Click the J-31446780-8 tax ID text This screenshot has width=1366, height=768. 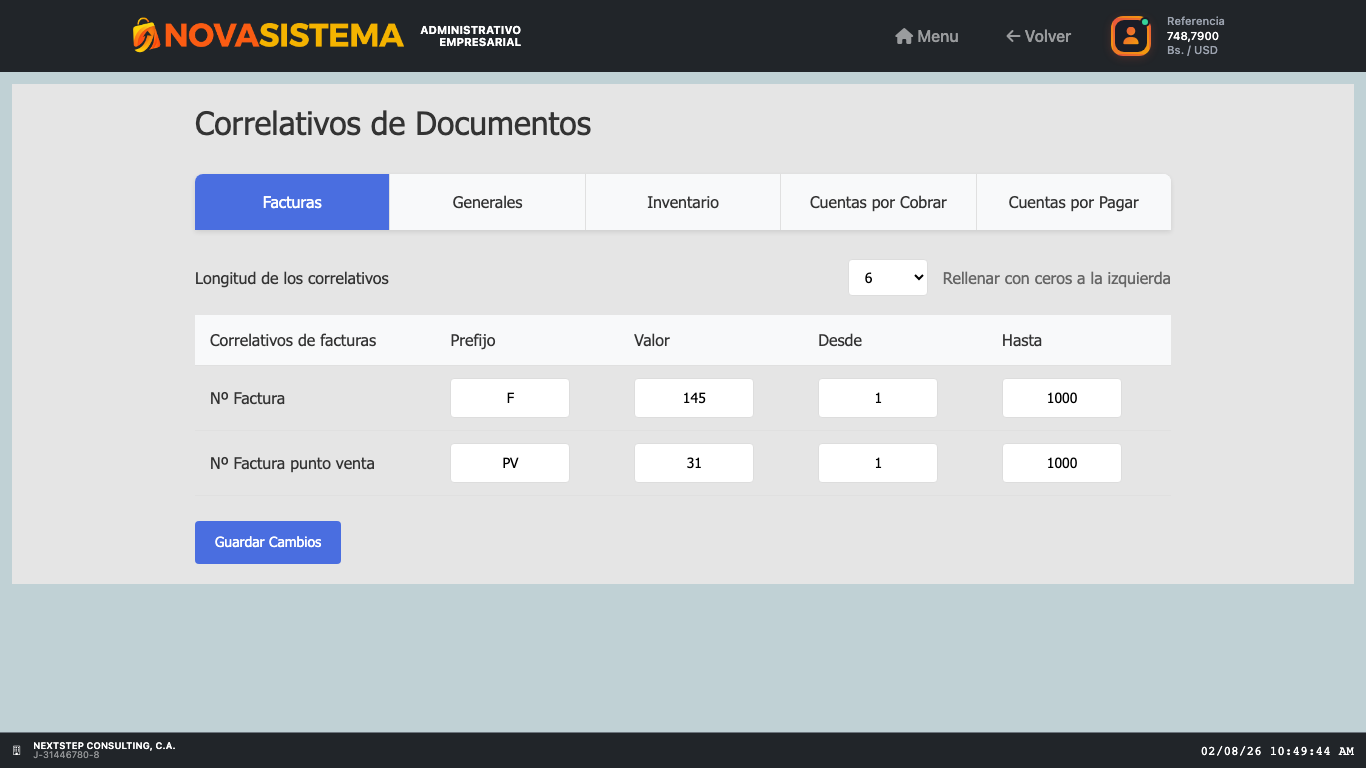[x=66, y=755]
